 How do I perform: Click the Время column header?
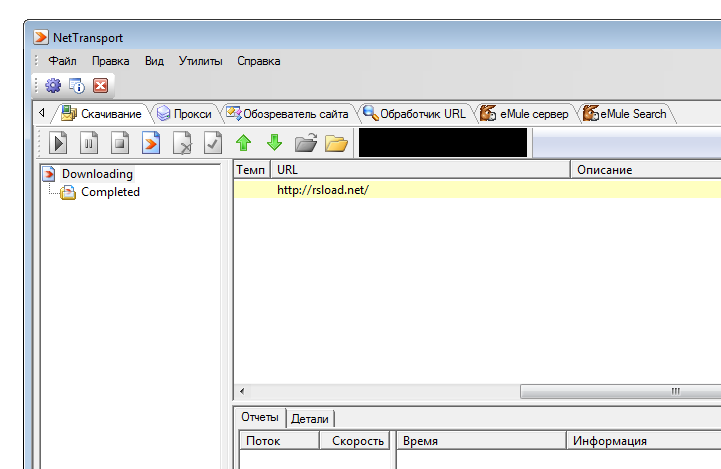(481, 440)
